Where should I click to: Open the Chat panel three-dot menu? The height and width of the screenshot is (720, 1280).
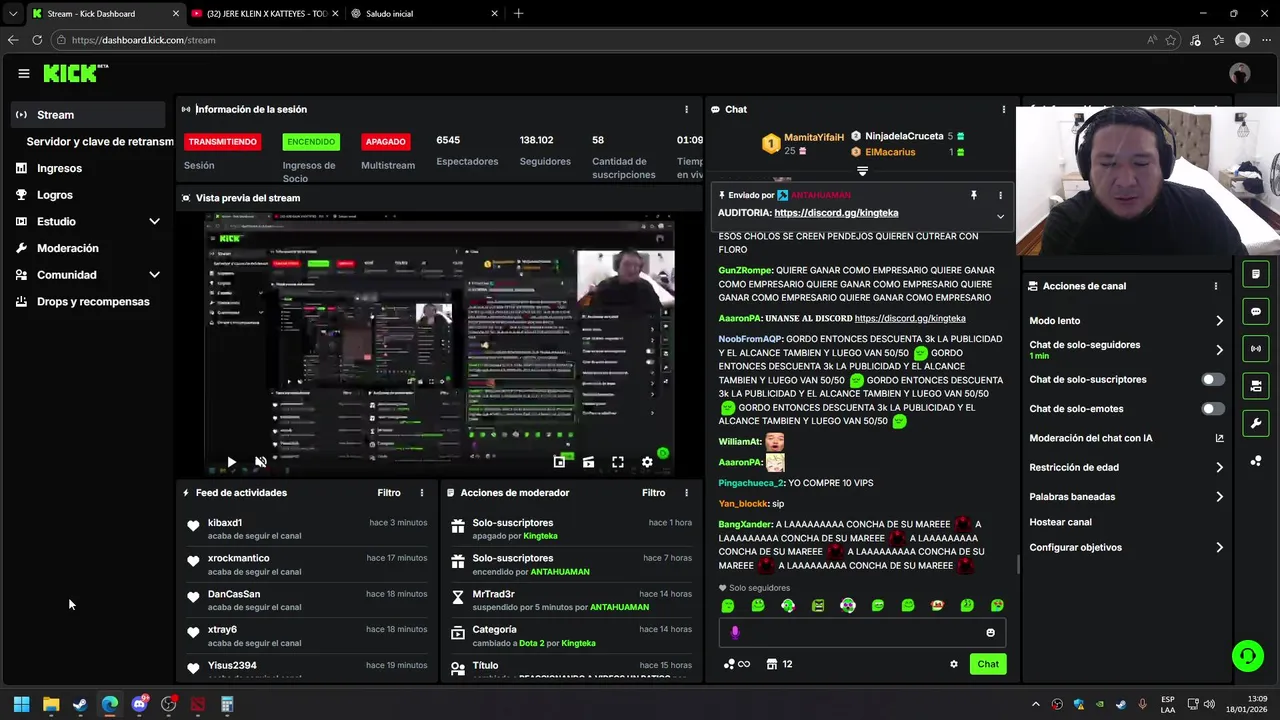[1003, 109]
